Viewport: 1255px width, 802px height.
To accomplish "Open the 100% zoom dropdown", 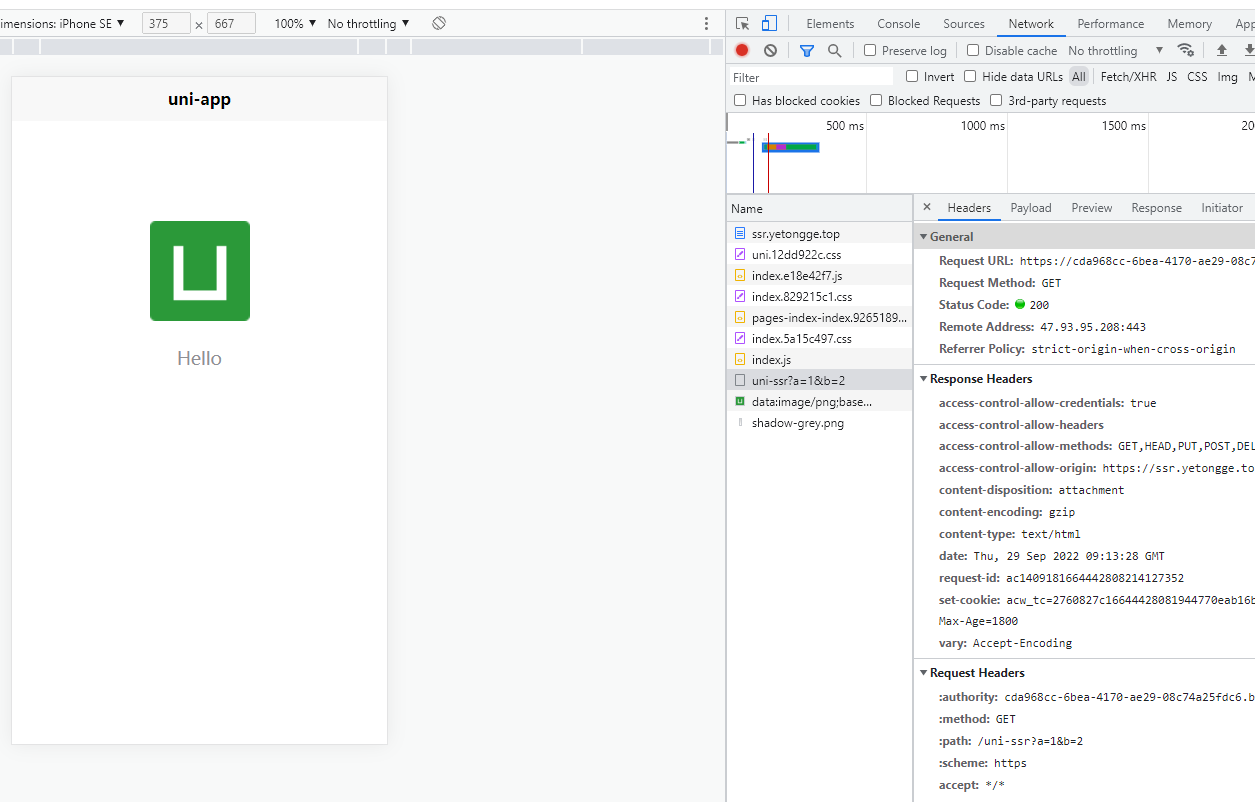I will click(x=295, y=23).
